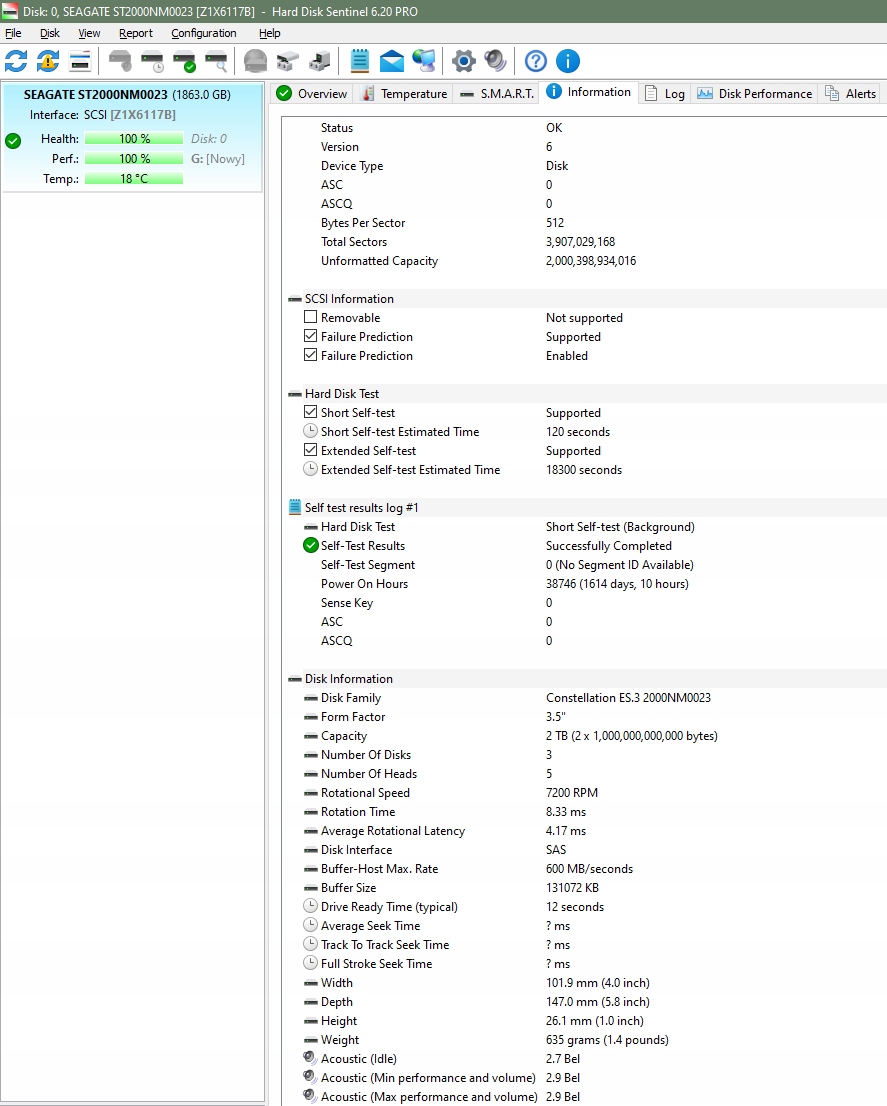
Task: Collapse the Self test results log #1 section
Action: point(295,507)
